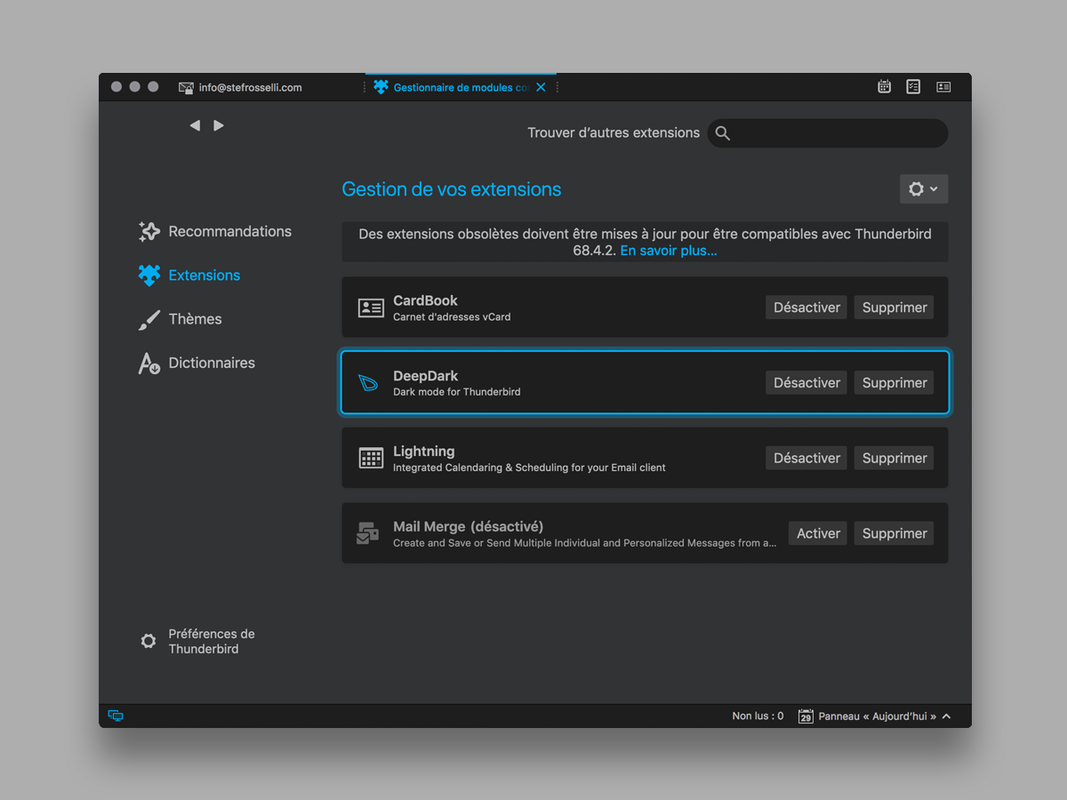The width and height of the screenshot is (1067, 800).
Task: Open the calendar tab icon
Action: coord(884,86)
